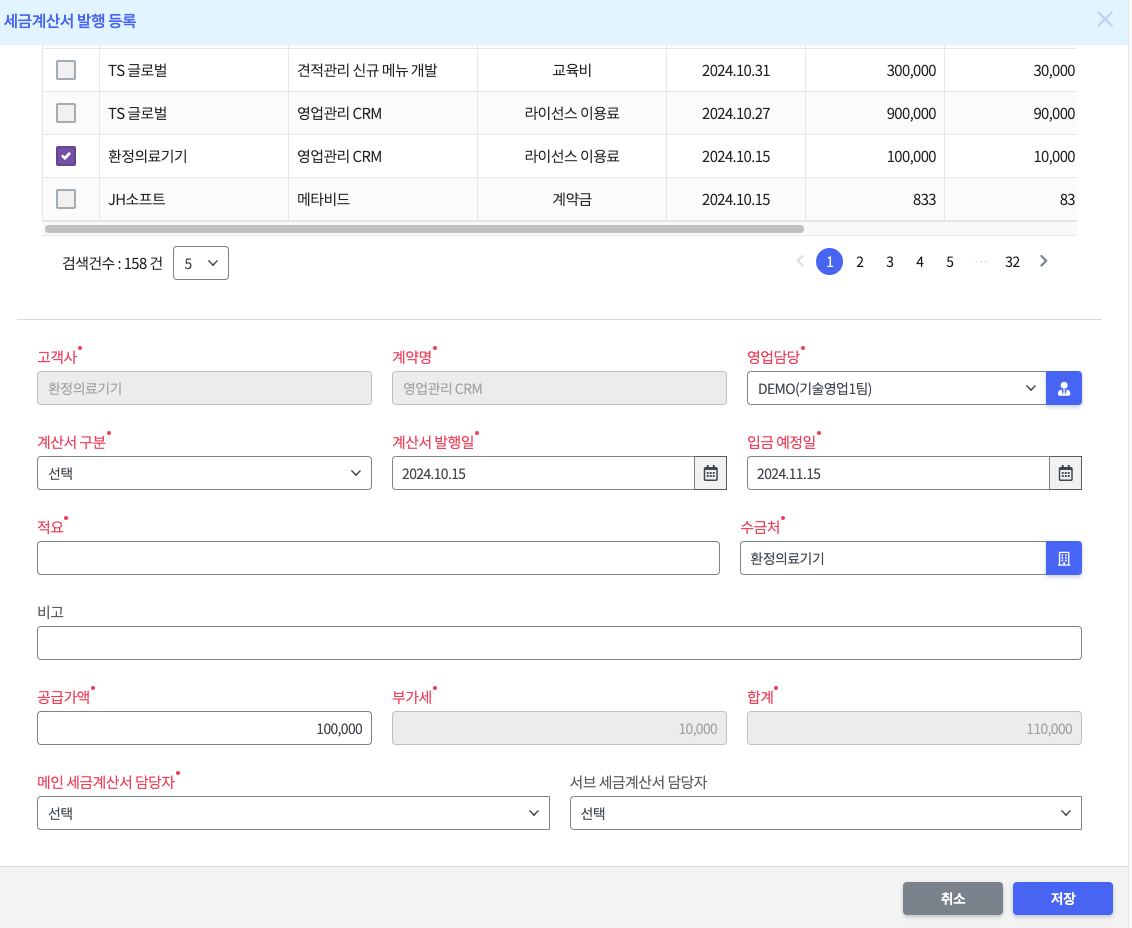The height and width of the screenshot is (928, 1132).
Task: Open calendar for 입금 예정일 date
Action: (1065, 473)
